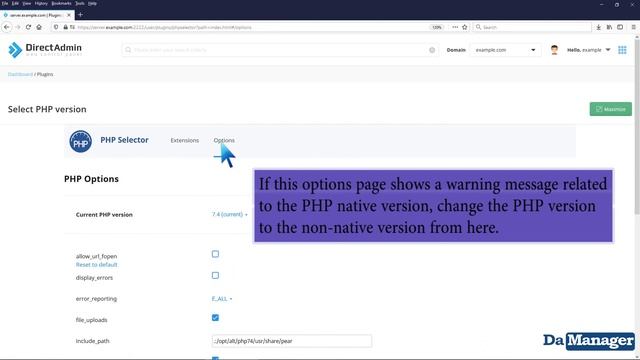
Task: Click the PHP Selector title text
Action: [x=124, y=140]
